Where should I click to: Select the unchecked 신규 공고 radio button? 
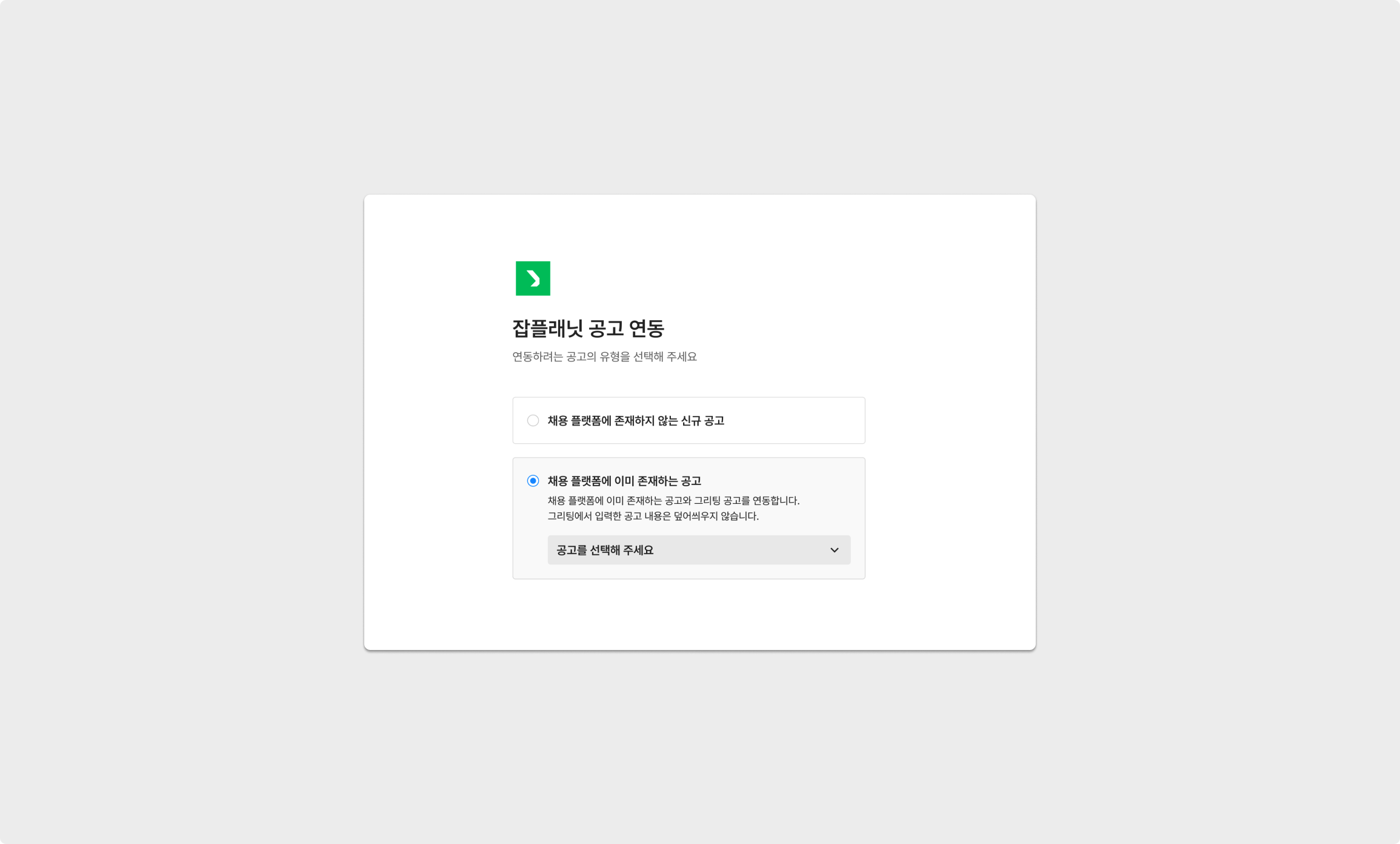(533, 421)
